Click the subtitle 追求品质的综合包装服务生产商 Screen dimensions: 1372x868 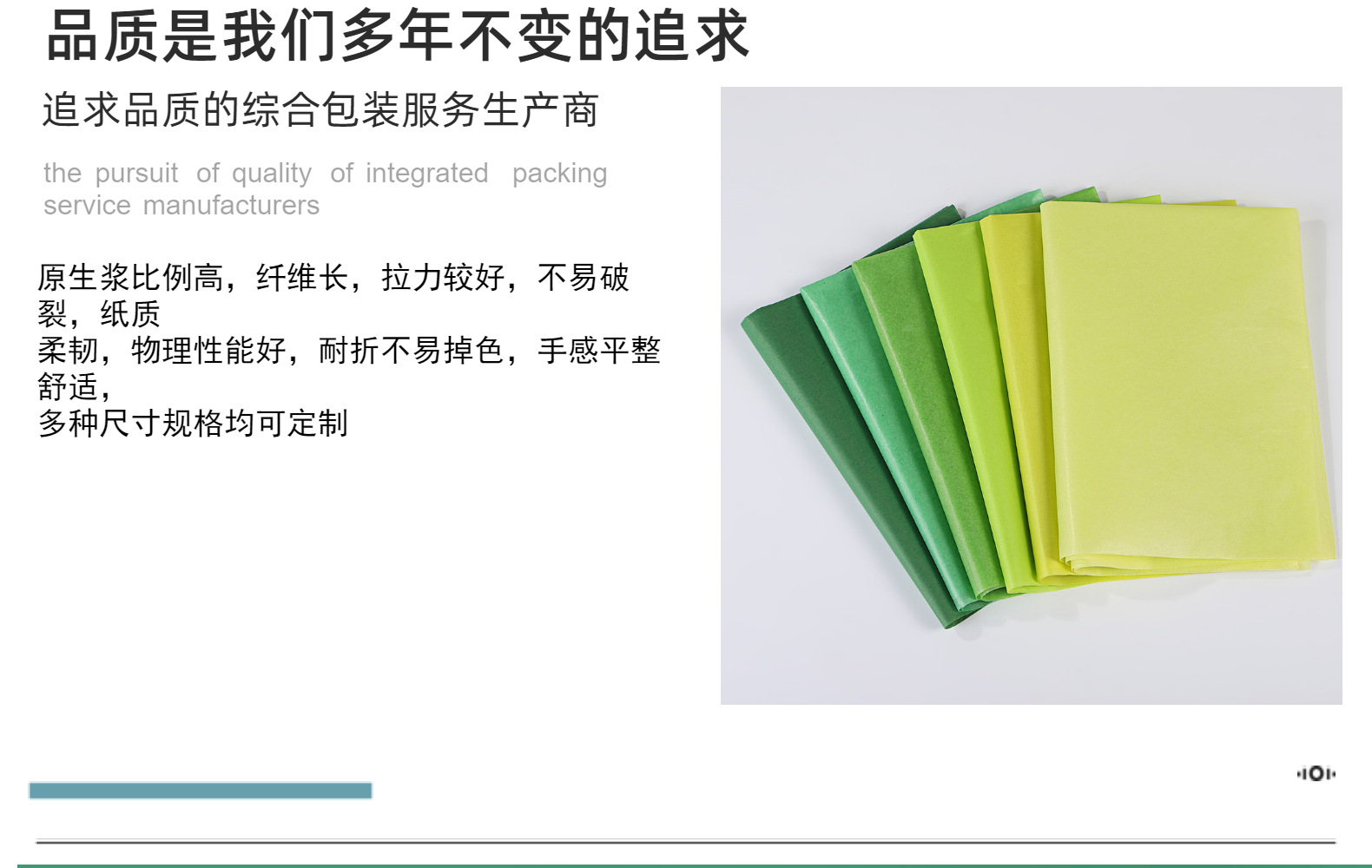click(320, 110)
